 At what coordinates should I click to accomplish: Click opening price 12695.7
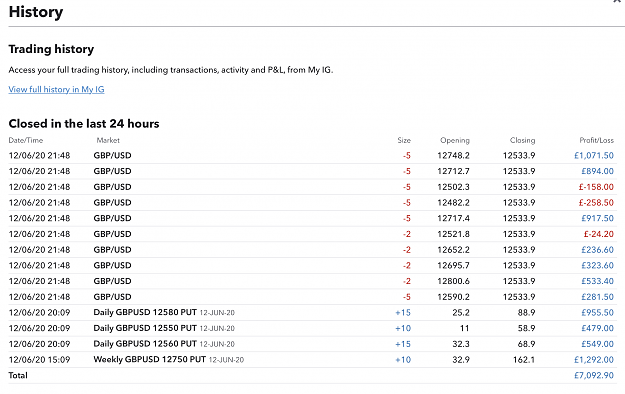[x=453, y=266]
